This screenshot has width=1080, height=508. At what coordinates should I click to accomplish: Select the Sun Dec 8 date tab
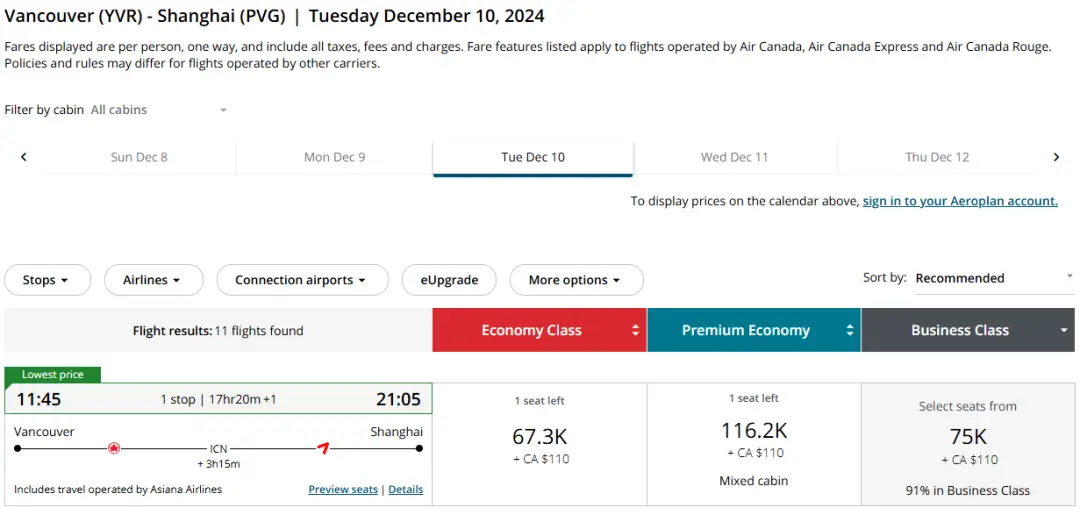pos(139,157)
